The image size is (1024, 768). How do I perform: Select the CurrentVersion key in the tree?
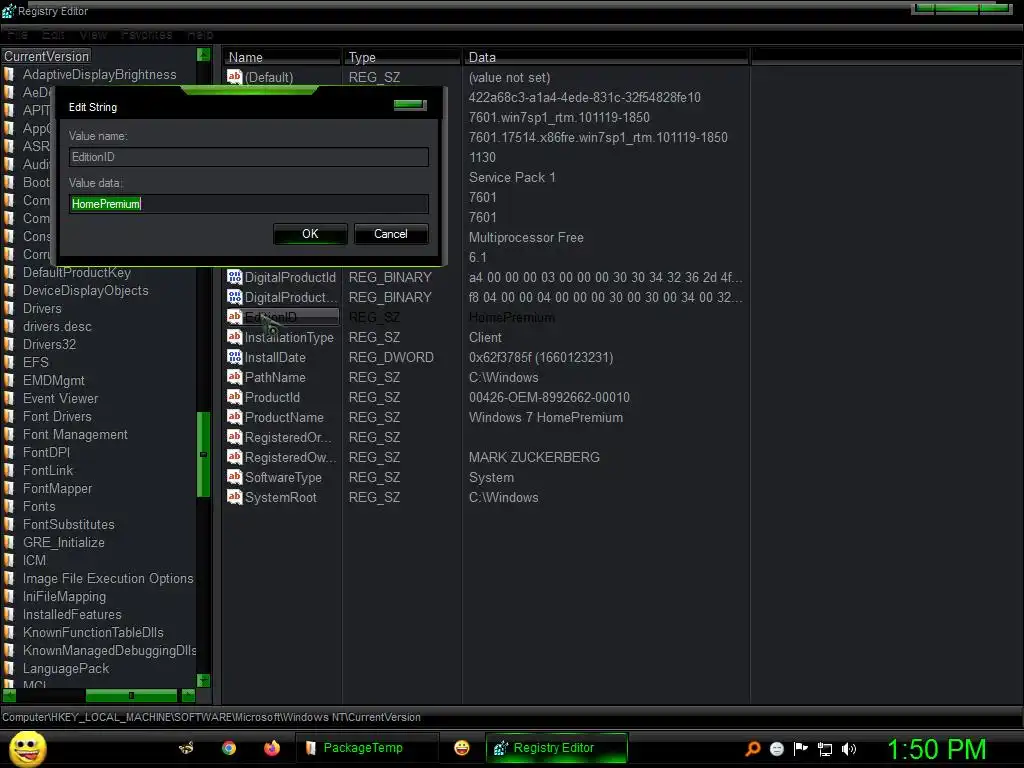pyautogui.click(x=46, y=56)
